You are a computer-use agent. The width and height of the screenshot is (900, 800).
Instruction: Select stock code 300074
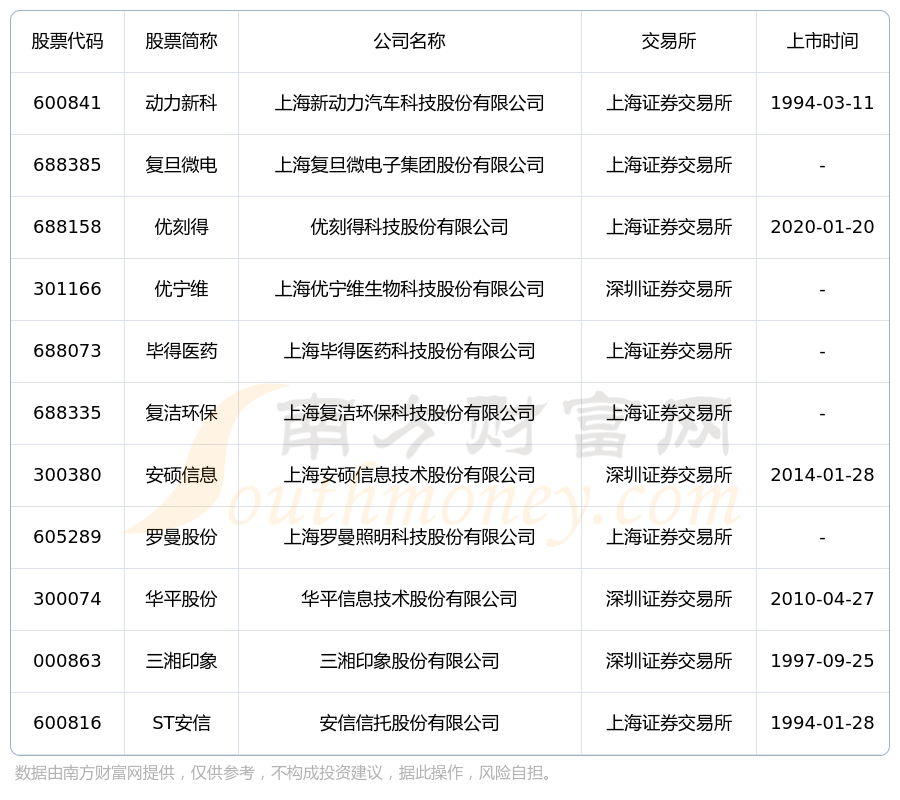click(x=67, y=599)
